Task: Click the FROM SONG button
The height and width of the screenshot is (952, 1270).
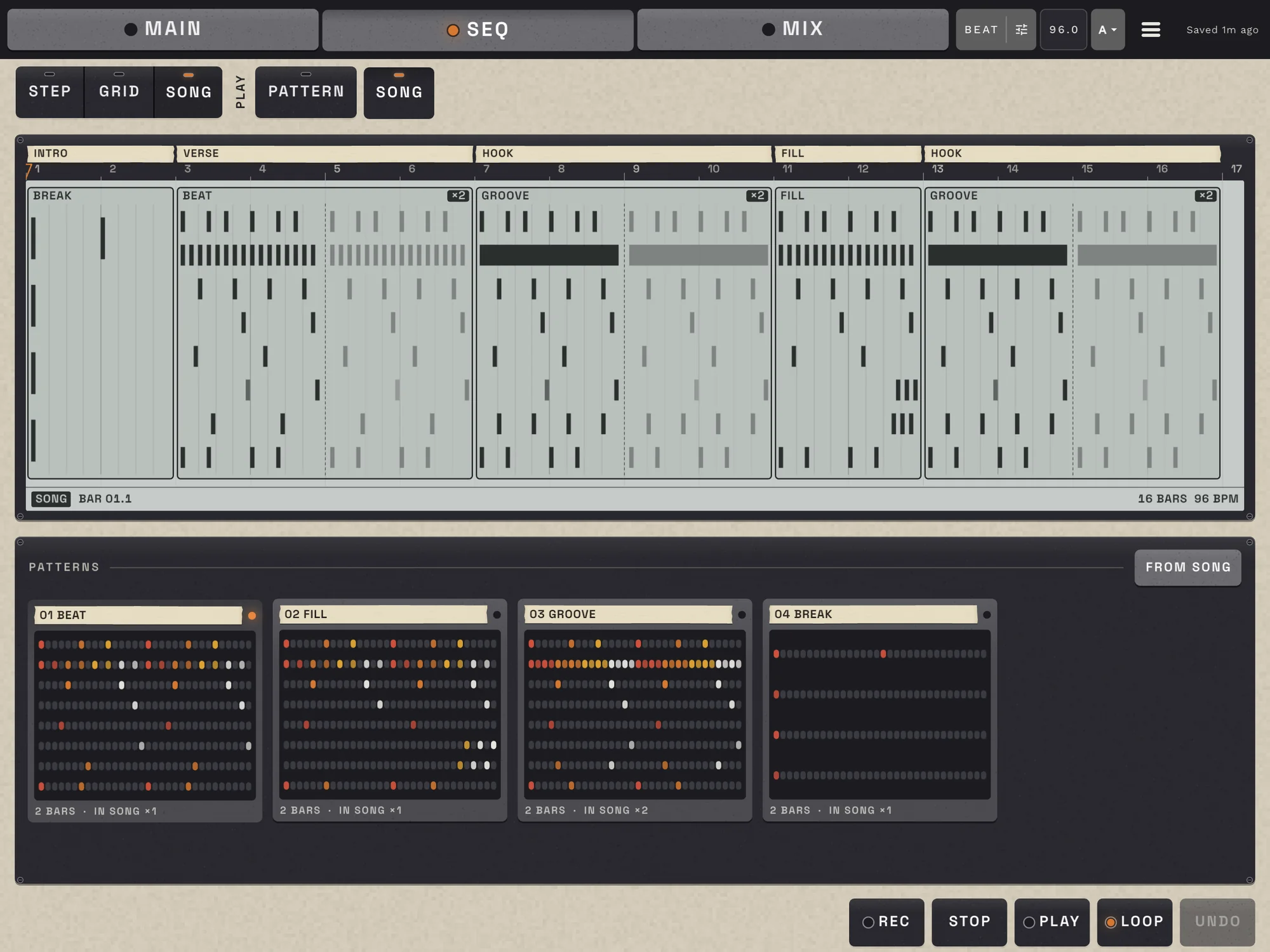Action: [x=1187, y=567]
